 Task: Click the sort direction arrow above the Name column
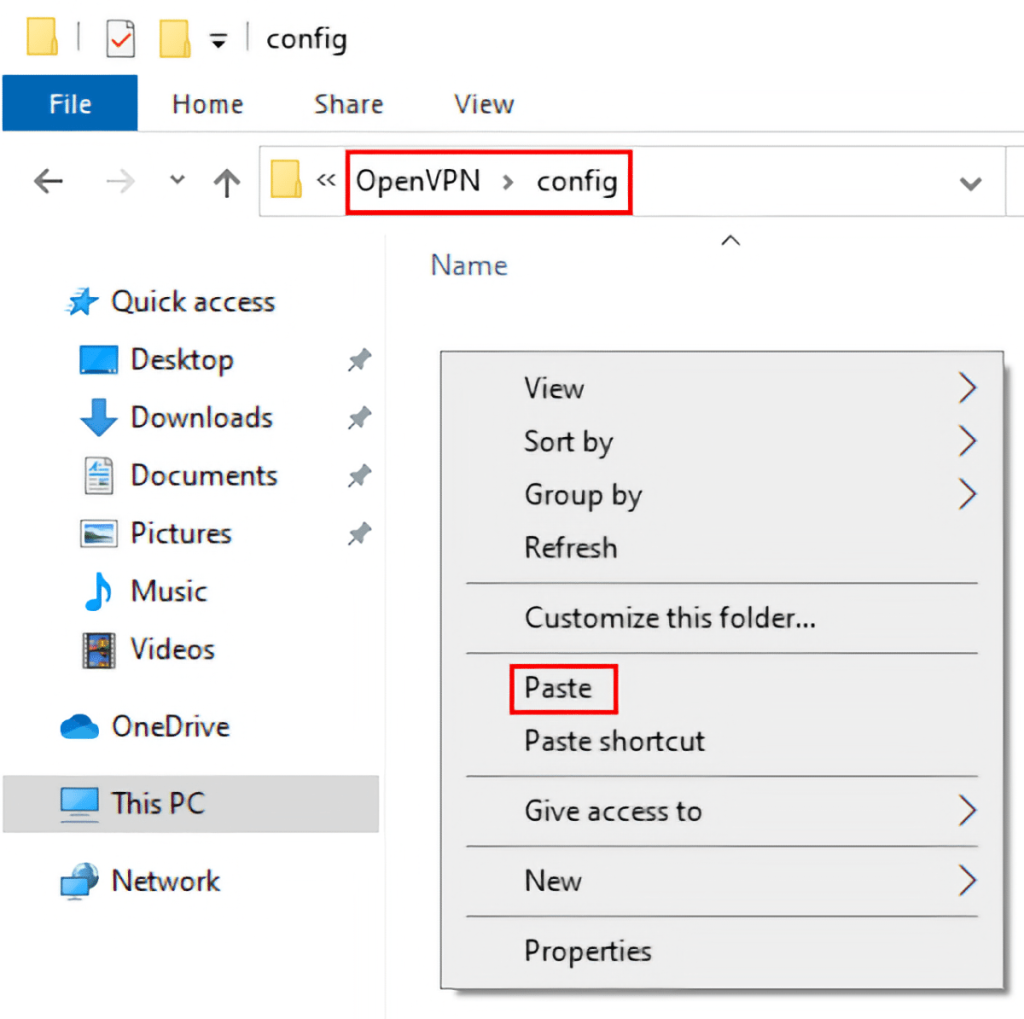pos(730,240)
